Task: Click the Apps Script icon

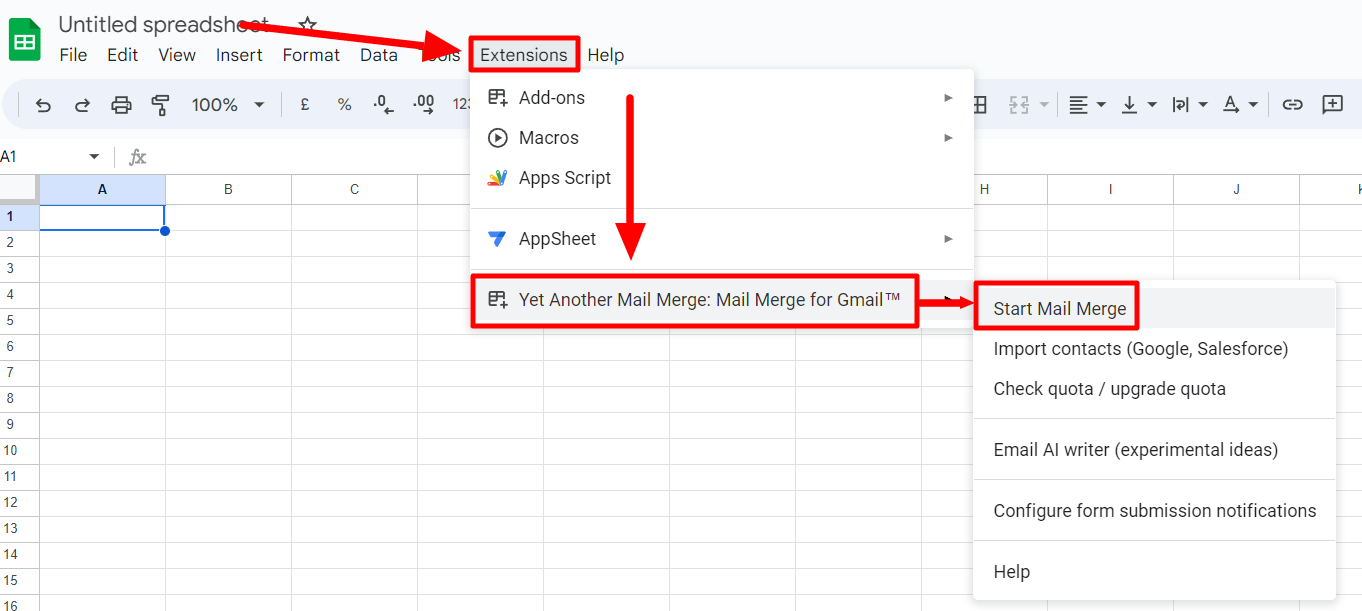Action: point(497,178)
